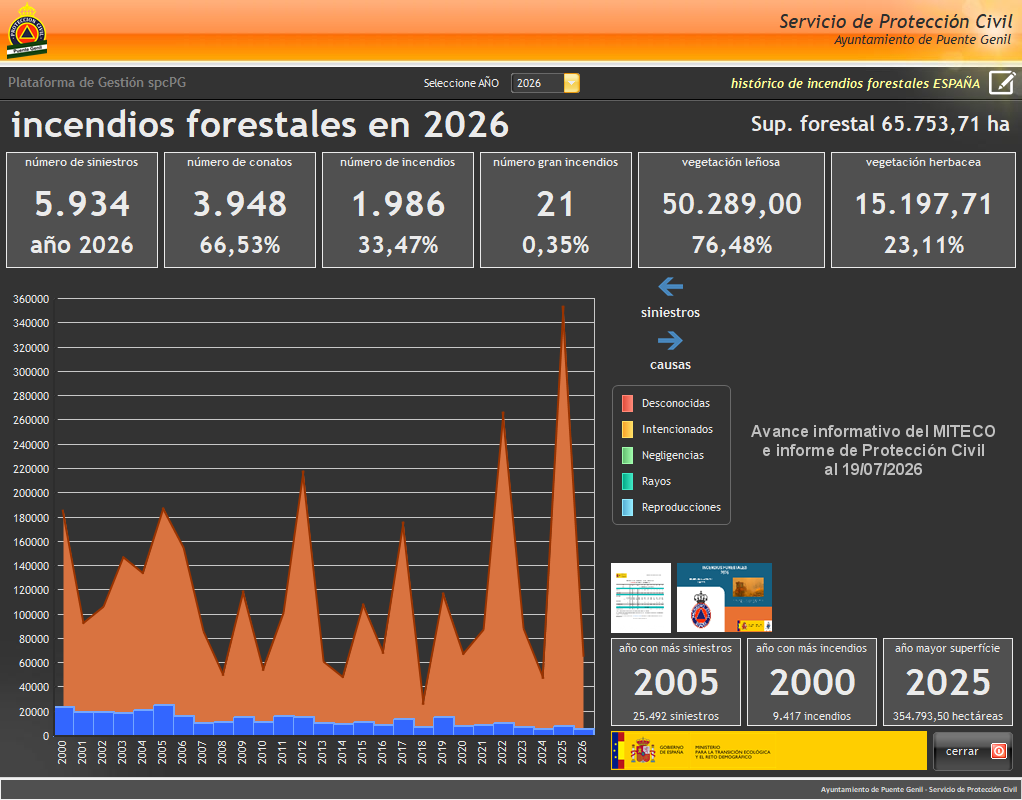This screenshot has height=800, width=1022.
Task: Click the Gobierno de España MITECO banner
Action: pyautogui.click(x=768, y=750)
